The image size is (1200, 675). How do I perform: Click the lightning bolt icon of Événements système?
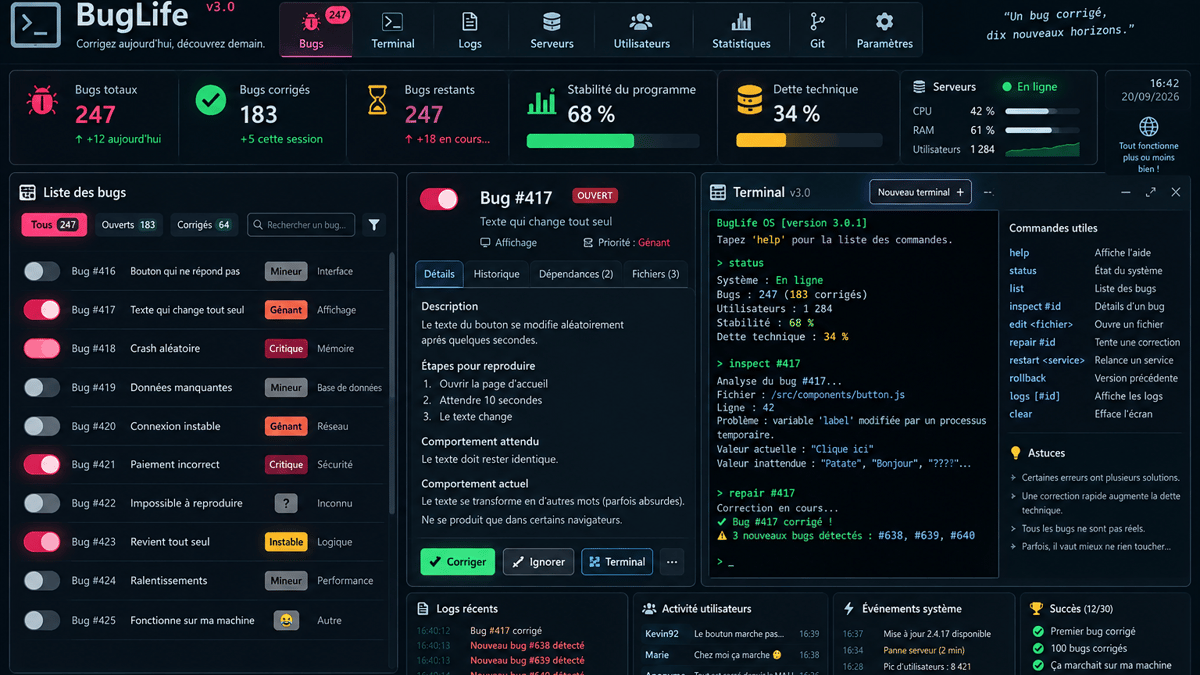point(849,608)
